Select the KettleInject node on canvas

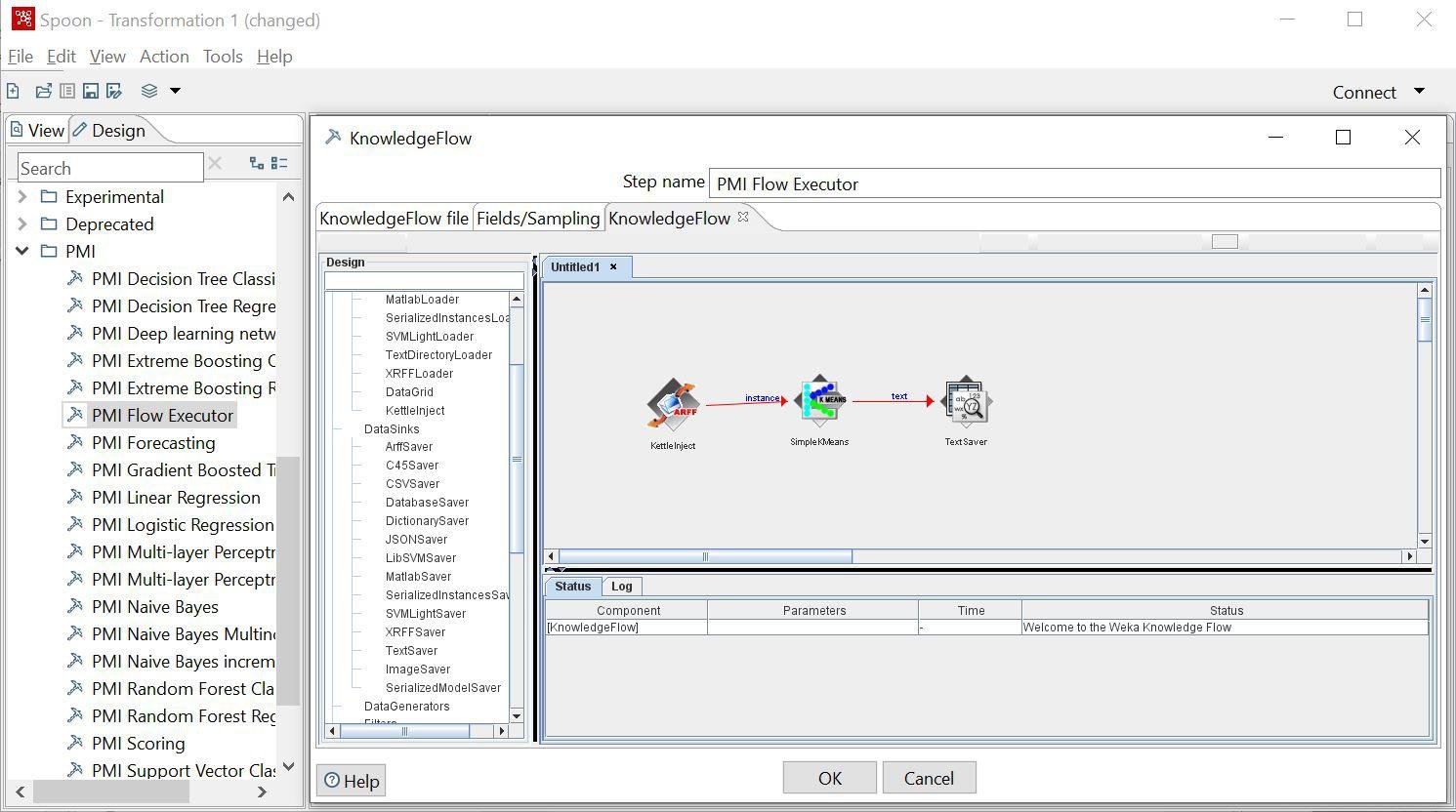coord(673,404)
